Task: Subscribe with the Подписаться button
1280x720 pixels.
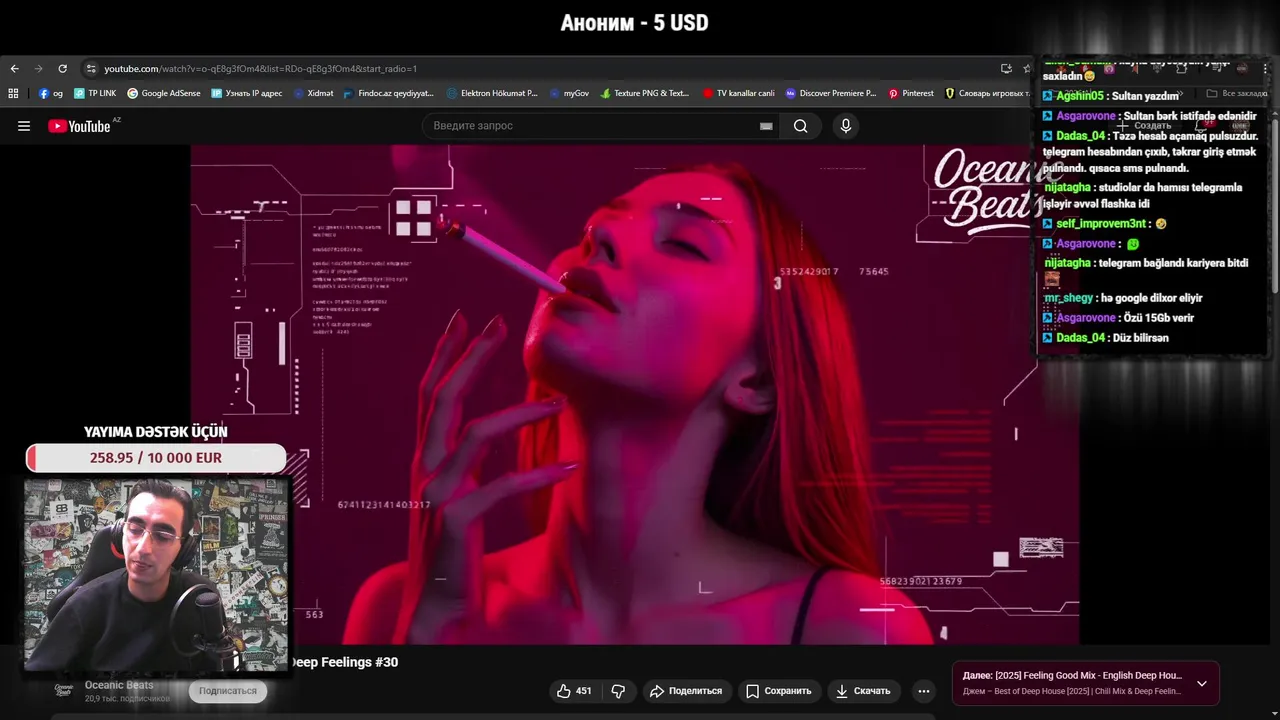Action: point(227,691)
